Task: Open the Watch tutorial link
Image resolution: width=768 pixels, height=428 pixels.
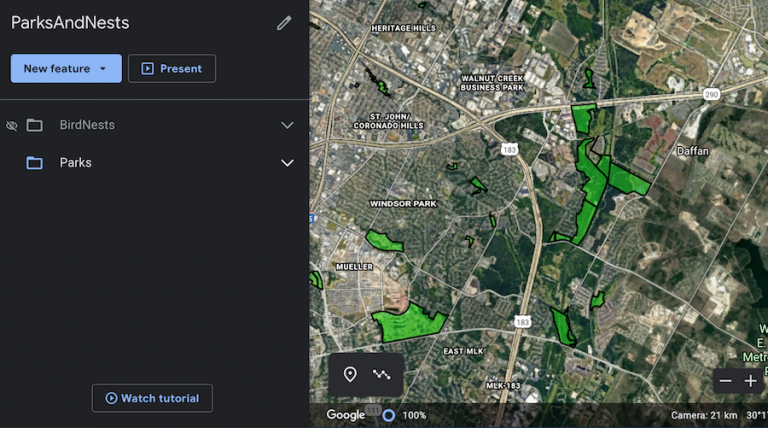Action: (152, 398)
